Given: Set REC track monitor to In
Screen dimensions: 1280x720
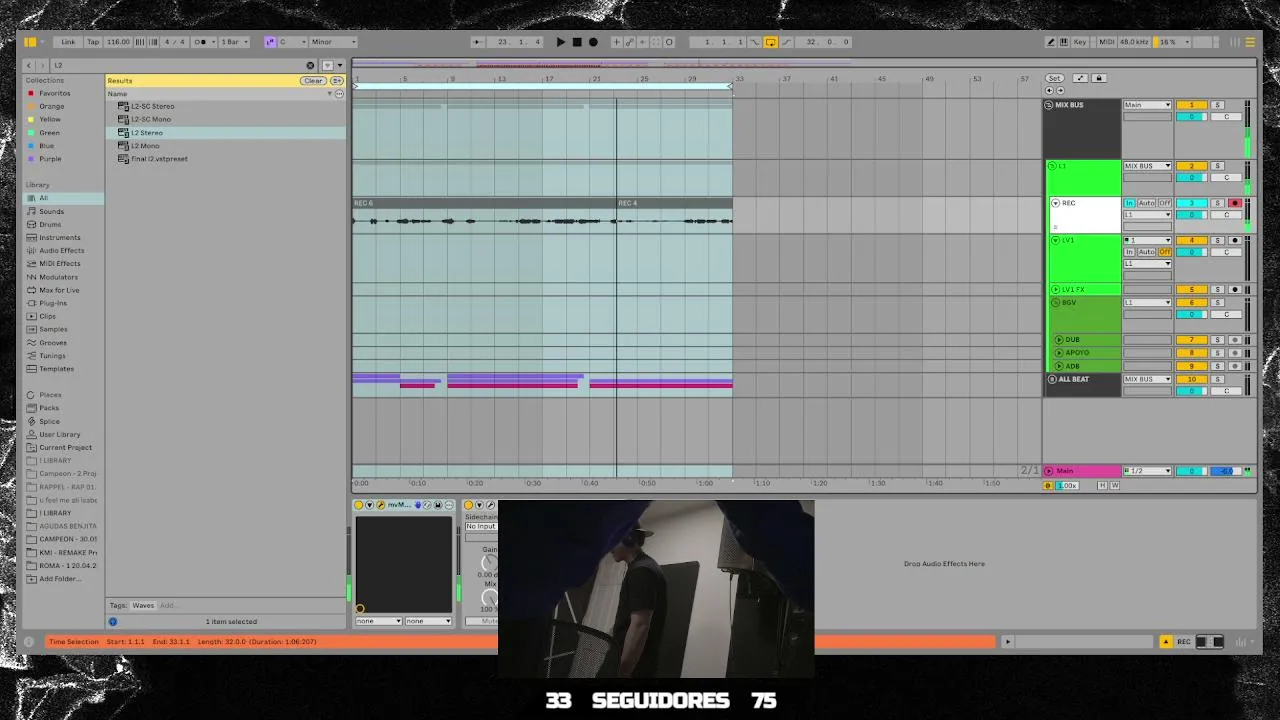Looking at the screenshot, I should coord(1130,203).
